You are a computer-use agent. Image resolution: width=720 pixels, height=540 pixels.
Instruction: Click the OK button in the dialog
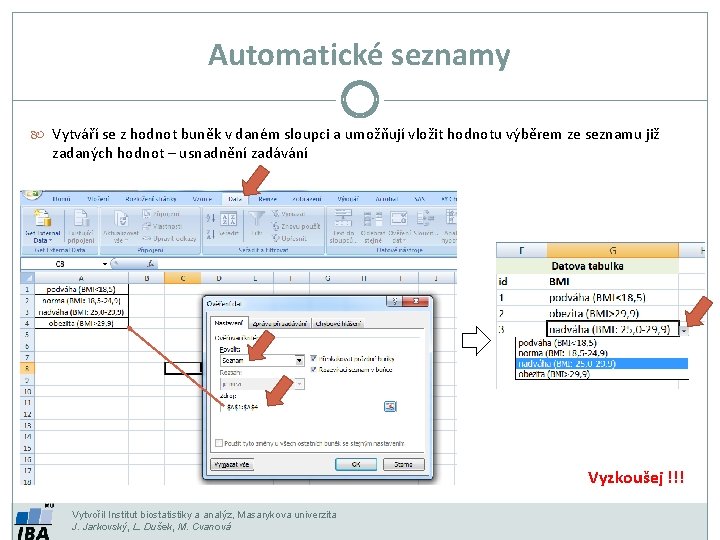356,464
